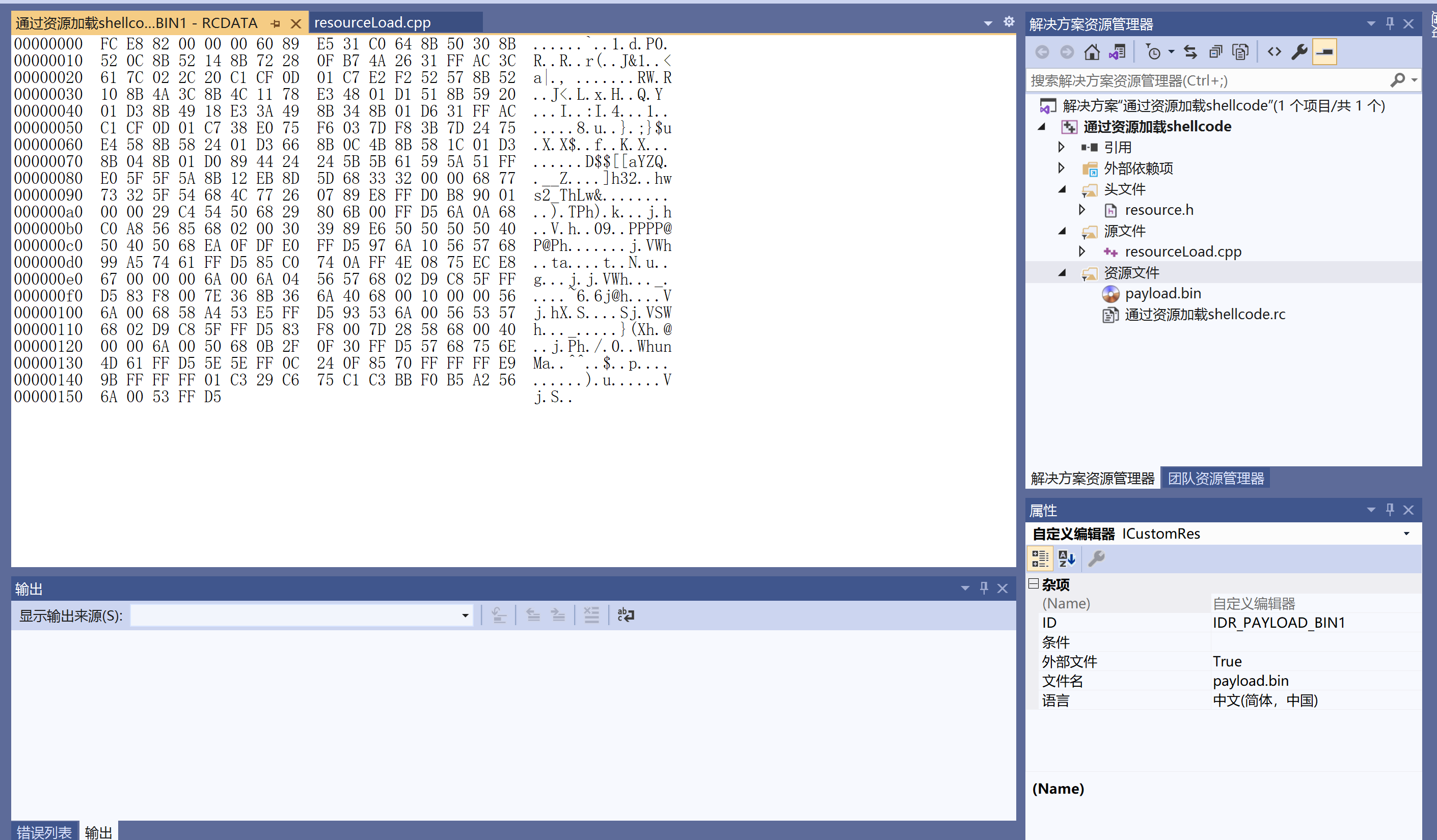
Task: Toggle the highlighted Preview Selected Items button
Action: 1324,52
